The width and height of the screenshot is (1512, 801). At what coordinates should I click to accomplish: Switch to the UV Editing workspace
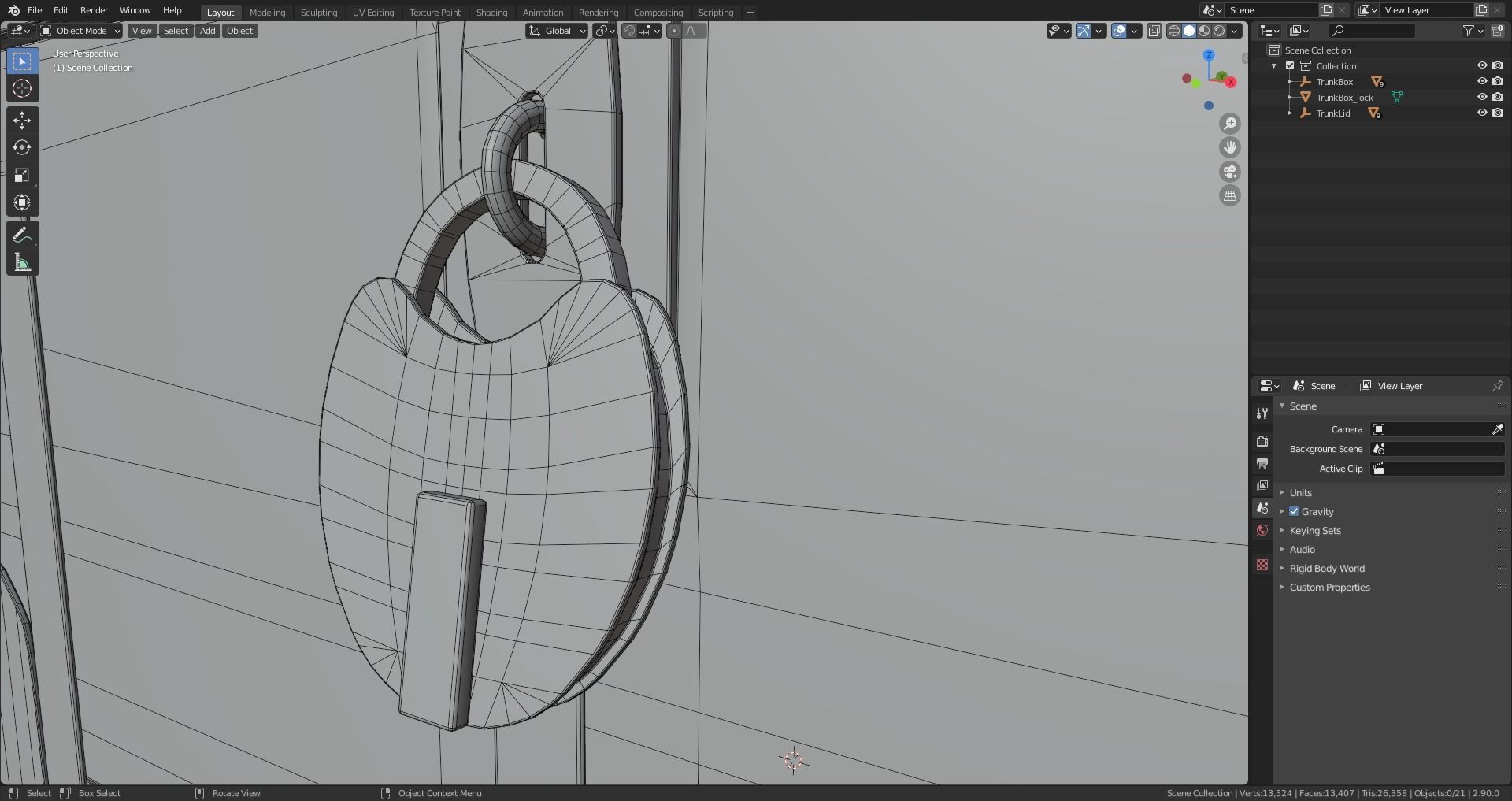coord(373,13)
